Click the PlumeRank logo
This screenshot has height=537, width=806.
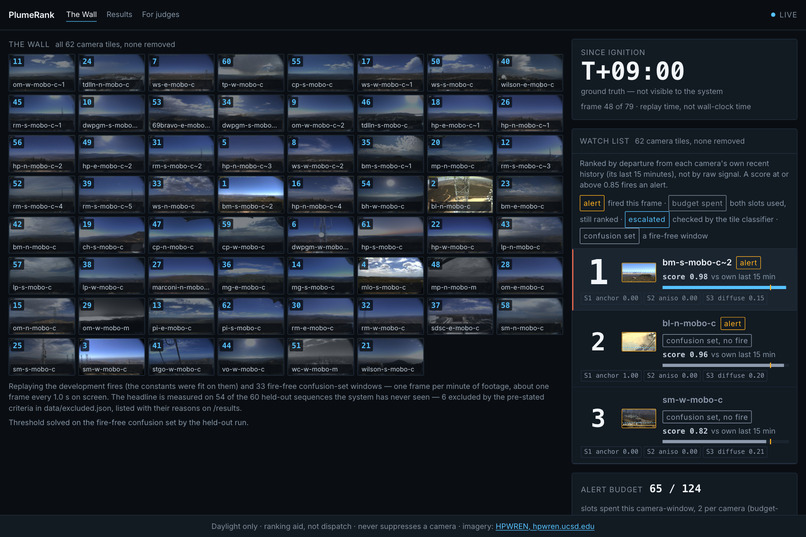pyautogui.click(x=31, y=15)
